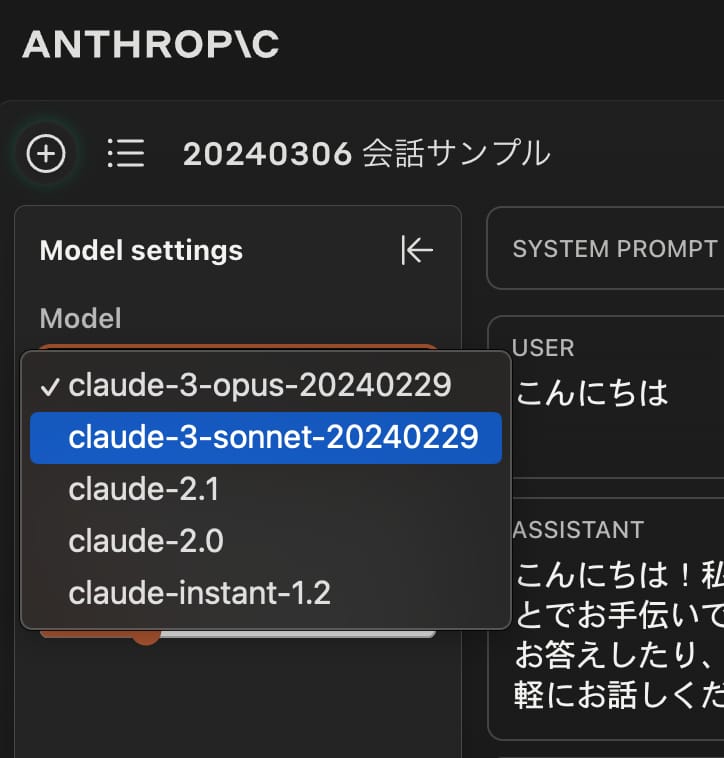Toggle the USER role label
The image size is (724, 758).
[x=543, y=348]
